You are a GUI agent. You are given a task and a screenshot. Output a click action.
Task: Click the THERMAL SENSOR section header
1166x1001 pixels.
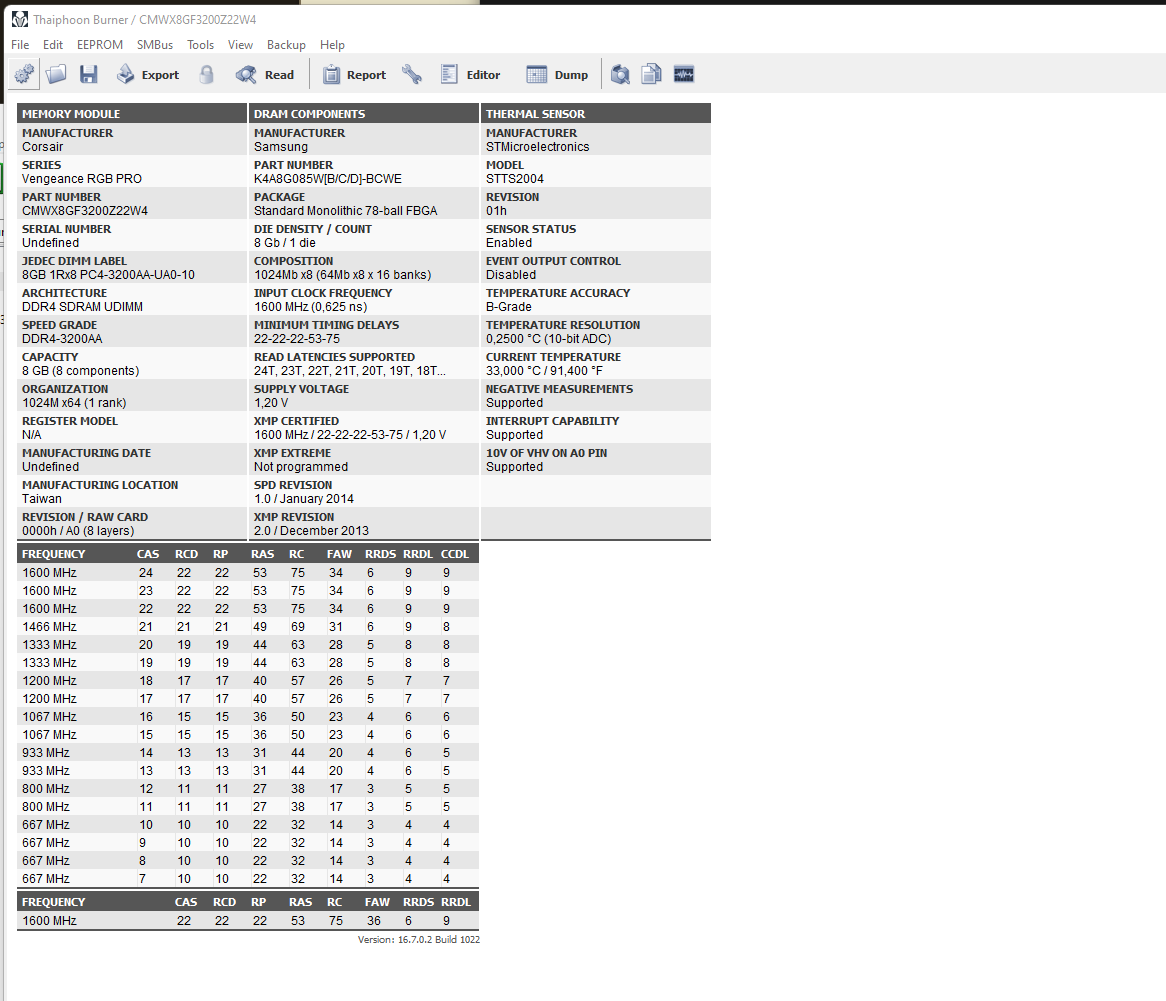click(x=596, y=114)
